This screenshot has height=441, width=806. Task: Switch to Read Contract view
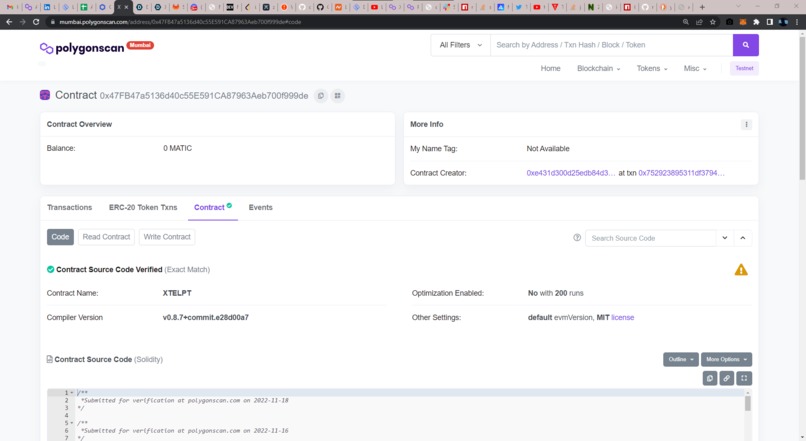coord(106,237)
